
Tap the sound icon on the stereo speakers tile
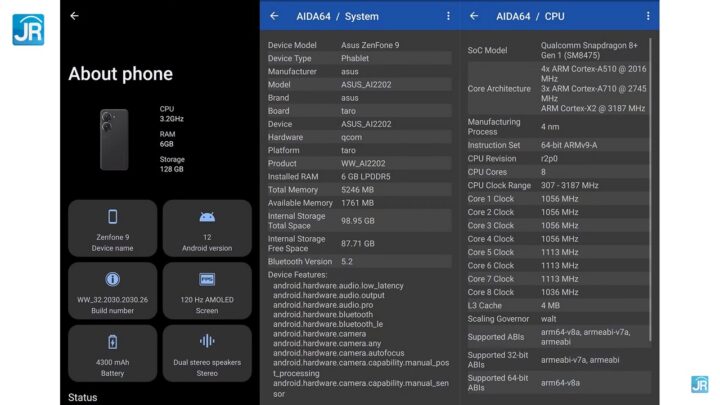point(207,342)
